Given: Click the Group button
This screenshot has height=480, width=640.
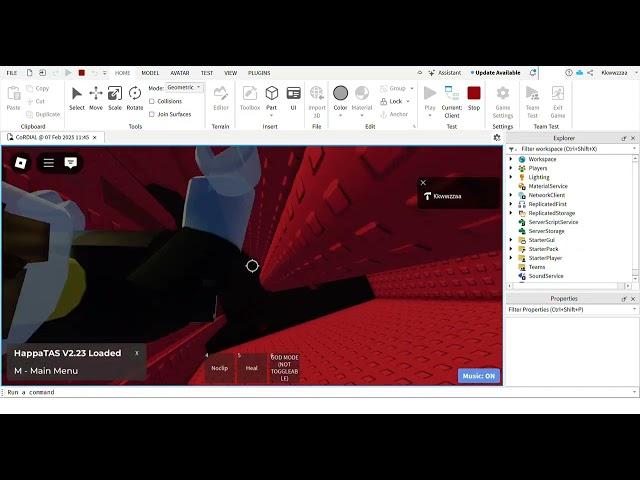Looking at the screenshot, I should click(x=393, y=88).
